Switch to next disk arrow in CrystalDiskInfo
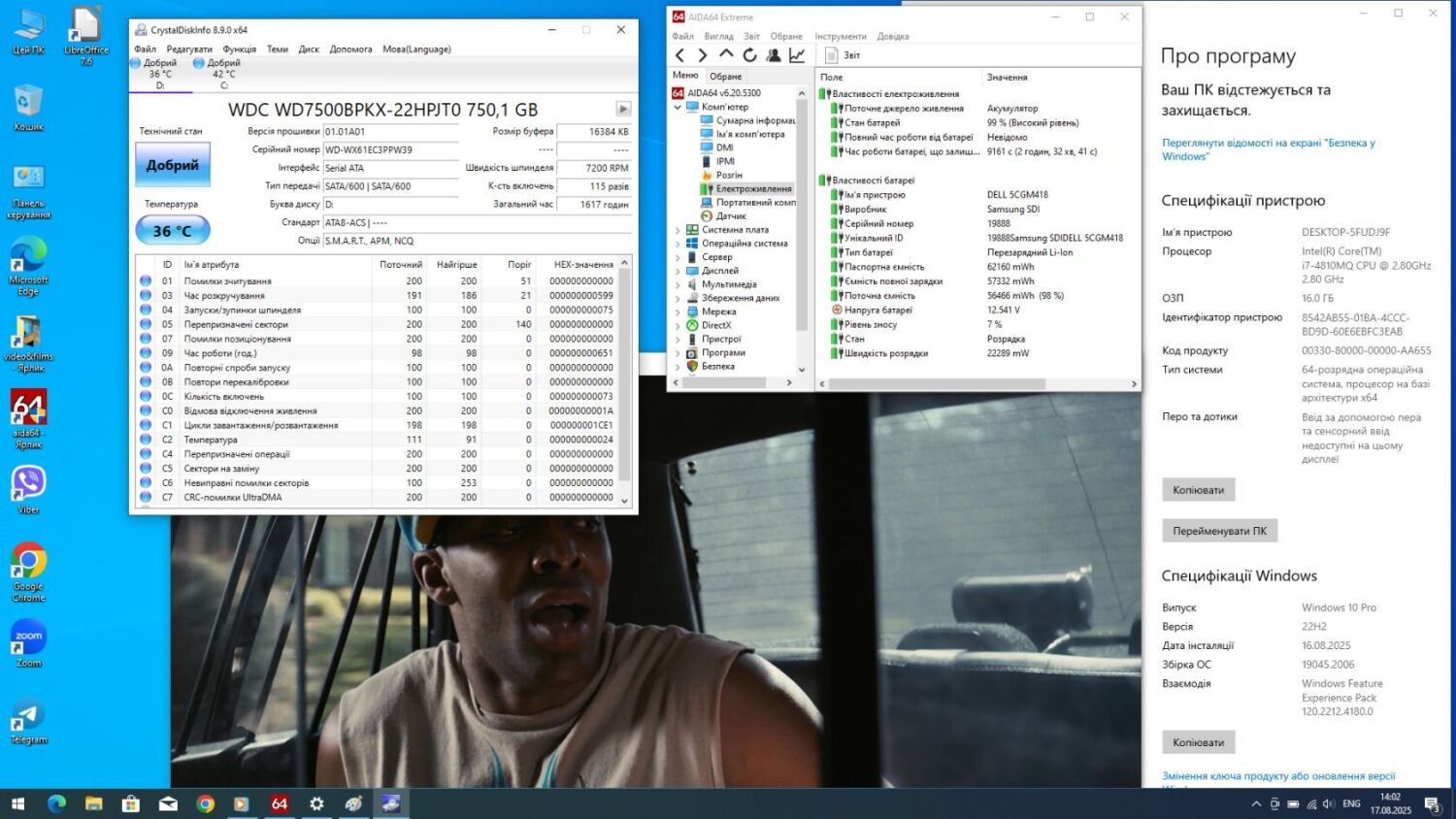Viewport: 1456px width, 819px height. pyautogui.click(x=623, y=109)
